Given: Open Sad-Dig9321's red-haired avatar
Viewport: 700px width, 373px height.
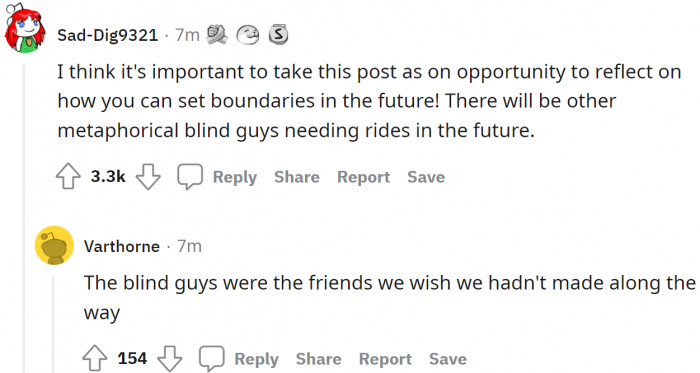Looking at the screenshot, I should click(25, 29).
